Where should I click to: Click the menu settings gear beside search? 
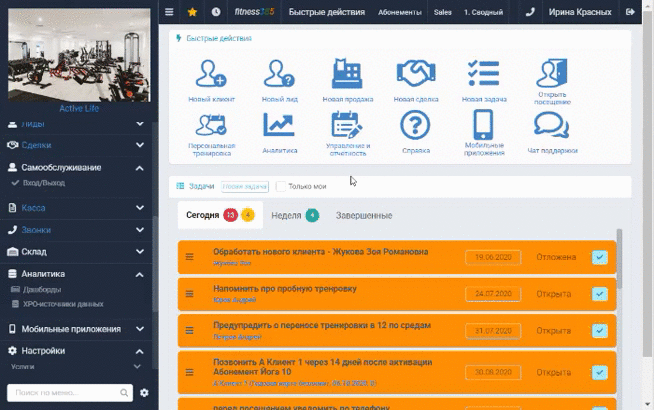pos(144,392)
